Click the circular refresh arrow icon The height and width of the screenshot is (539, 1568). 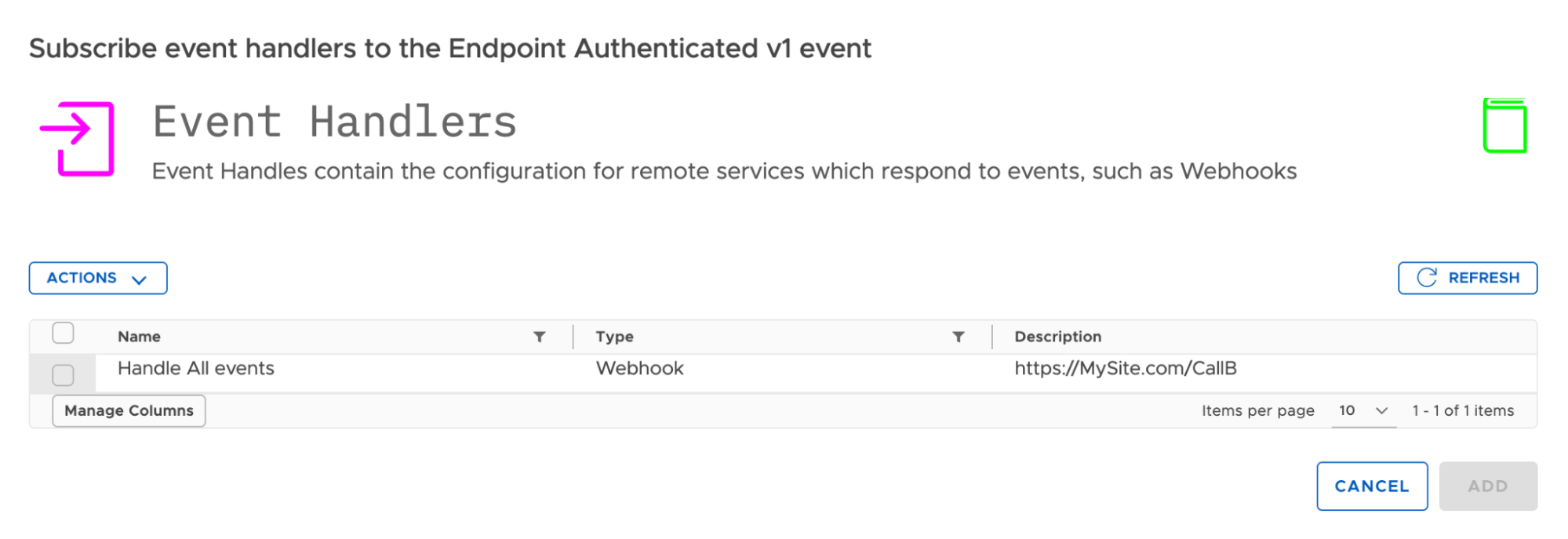pos(1427,278)
